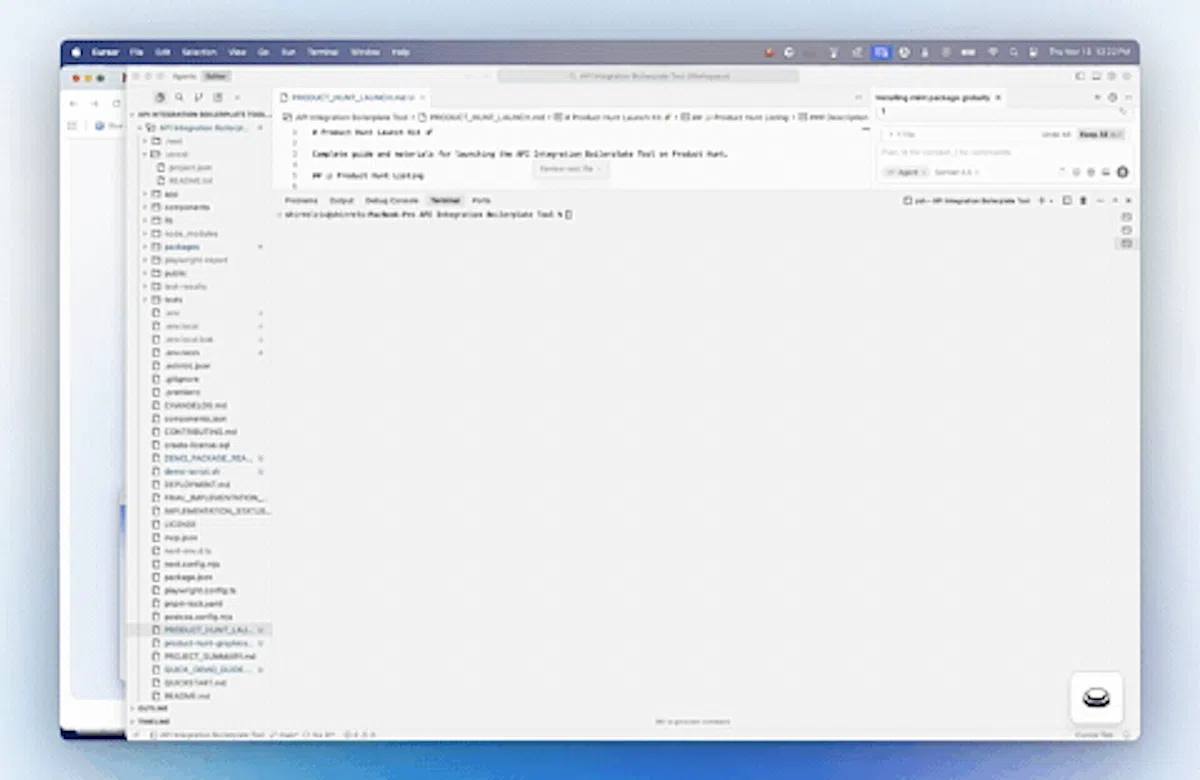Add a new terminal with plus icon
1200x780 pixels.
point(1041,201)
